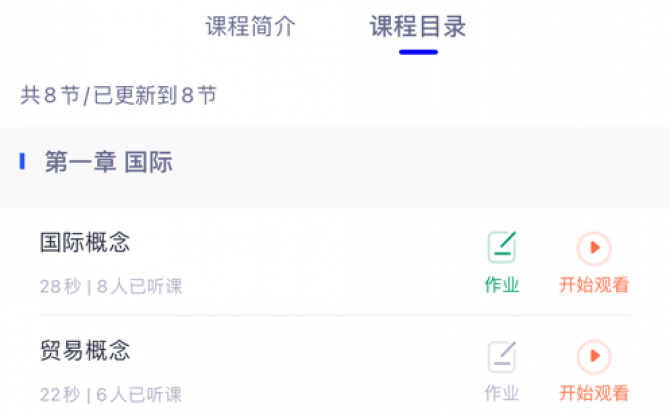The image size is (670, 415).
Task: Play the 贸易概念 lesson via play icon
Action: (594, 356)
